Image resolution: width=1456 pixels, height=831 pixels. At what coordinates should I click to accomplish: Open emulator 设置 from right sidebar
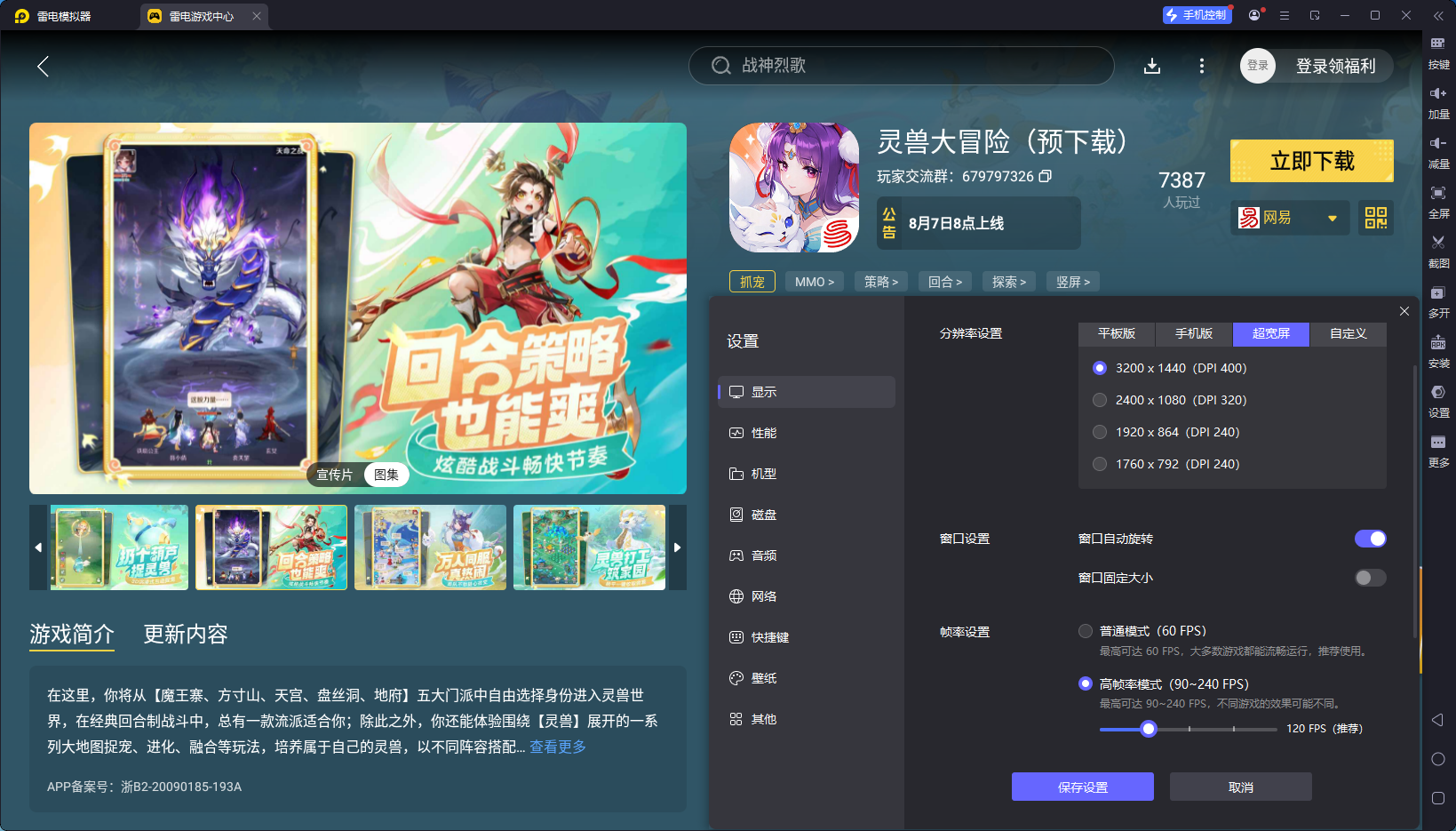pos(1438,402)
